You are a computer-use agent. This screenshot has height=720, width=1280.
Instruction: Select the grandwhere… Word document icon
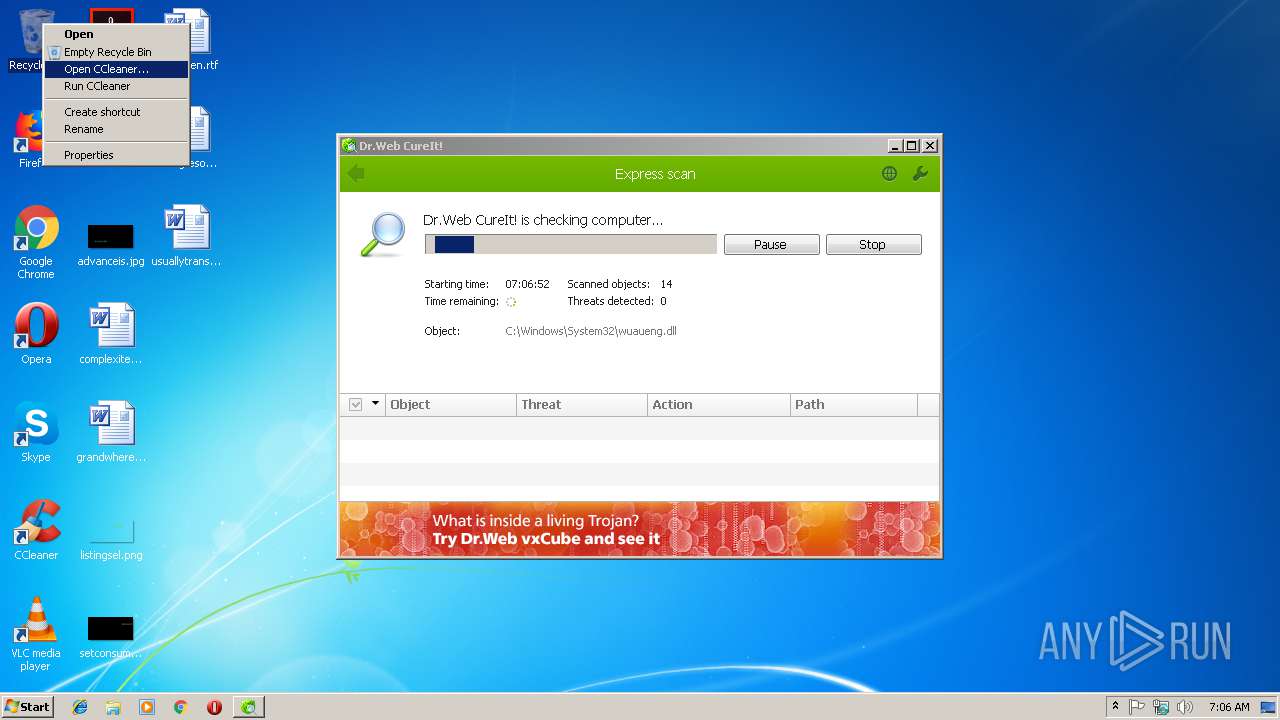pos(111,432)
